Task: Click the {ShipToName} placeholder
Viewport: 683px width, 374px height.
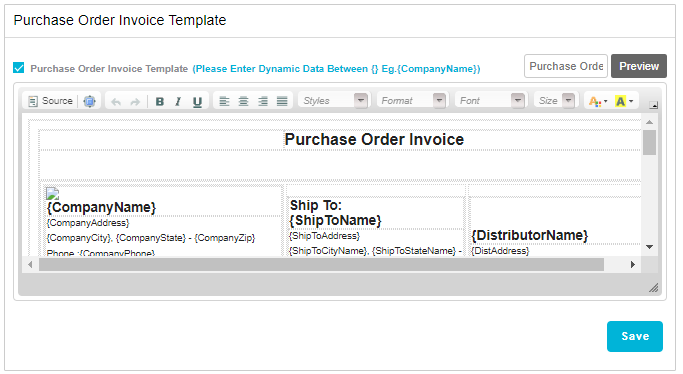Action: tap(335, 220)
